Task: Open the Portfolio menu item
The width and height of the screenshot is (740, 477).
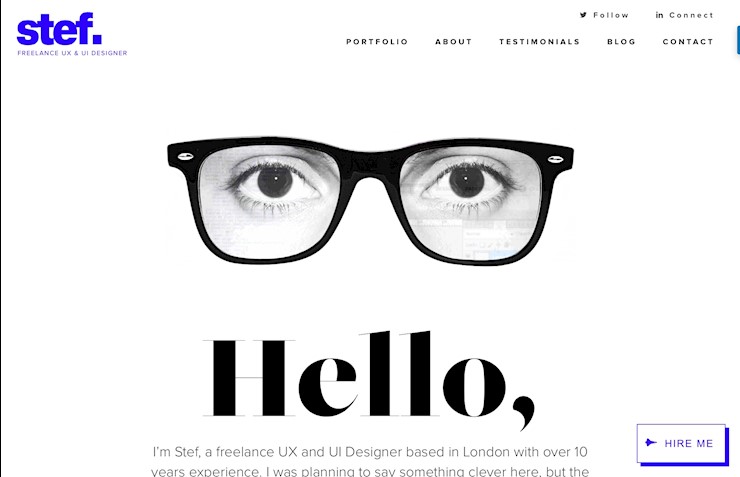Action: point(377,42)
